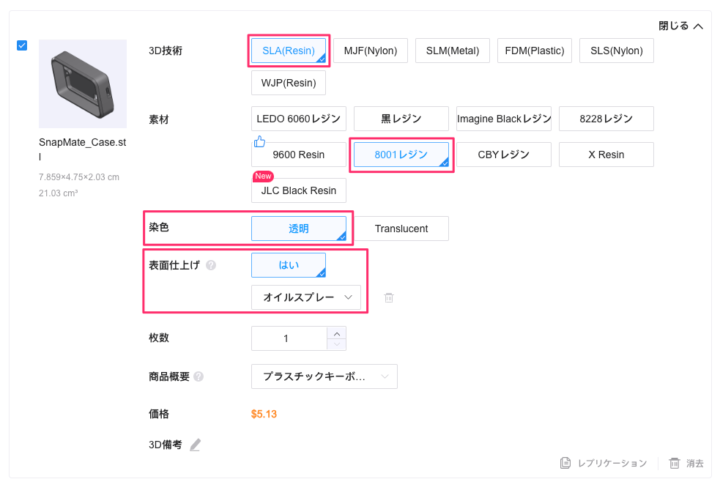Image resolution: width=720 pixels, height=490 pixels.
Task: Click the help icon next to 商品概要
Action: (198, 377)
